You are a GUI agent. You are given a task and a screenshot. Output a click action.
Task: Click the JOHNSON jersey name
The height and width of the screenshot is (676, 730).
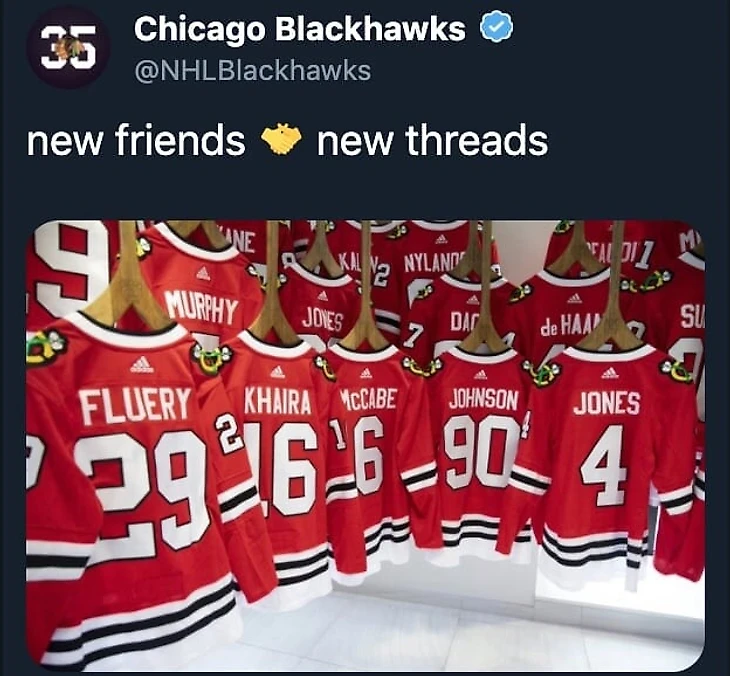click(483, 400)
